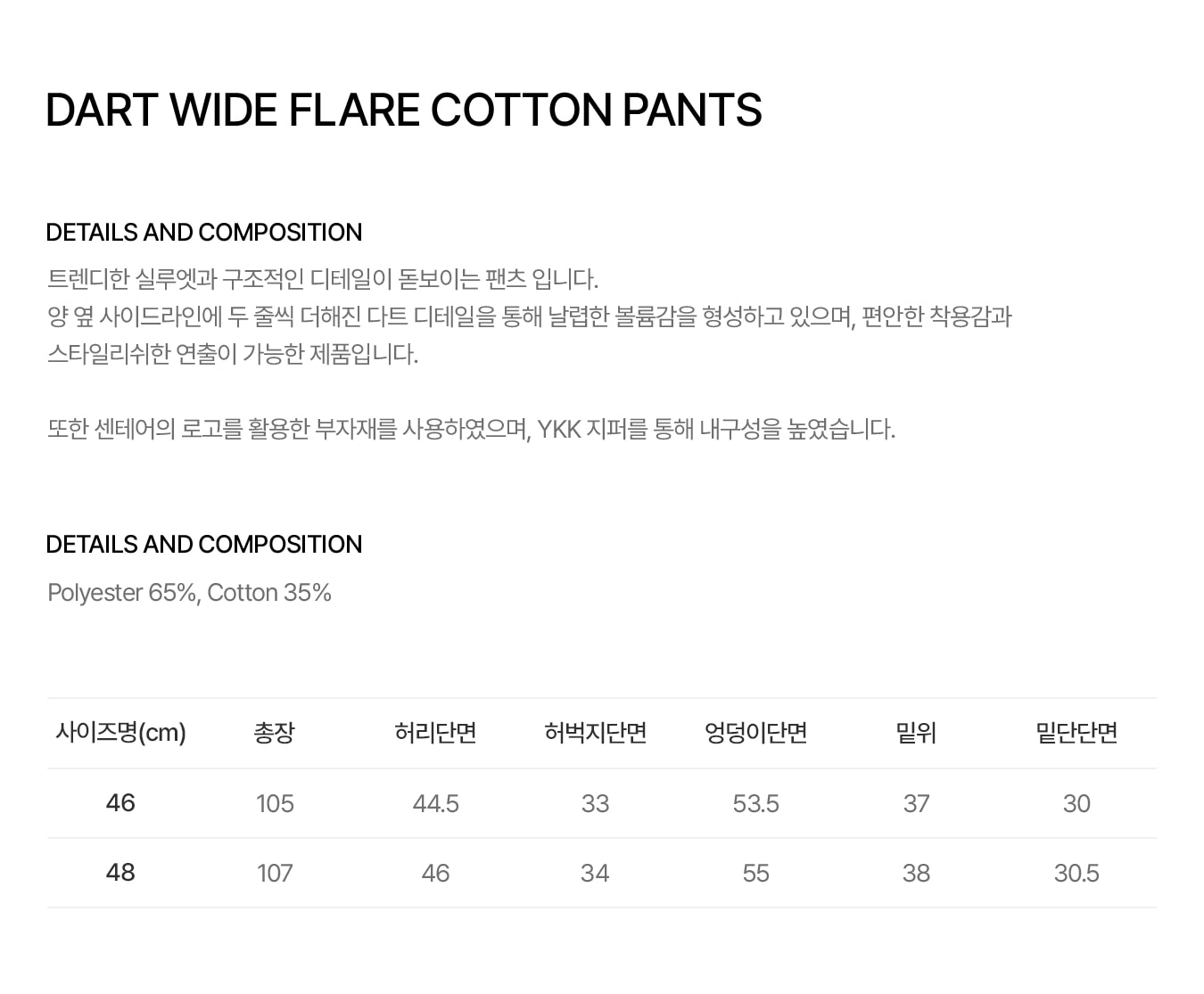This screenshot has height=994, width=1204.
Task: Click the Polyester 65%, Cotton 35% text
Action: point(189,593)
